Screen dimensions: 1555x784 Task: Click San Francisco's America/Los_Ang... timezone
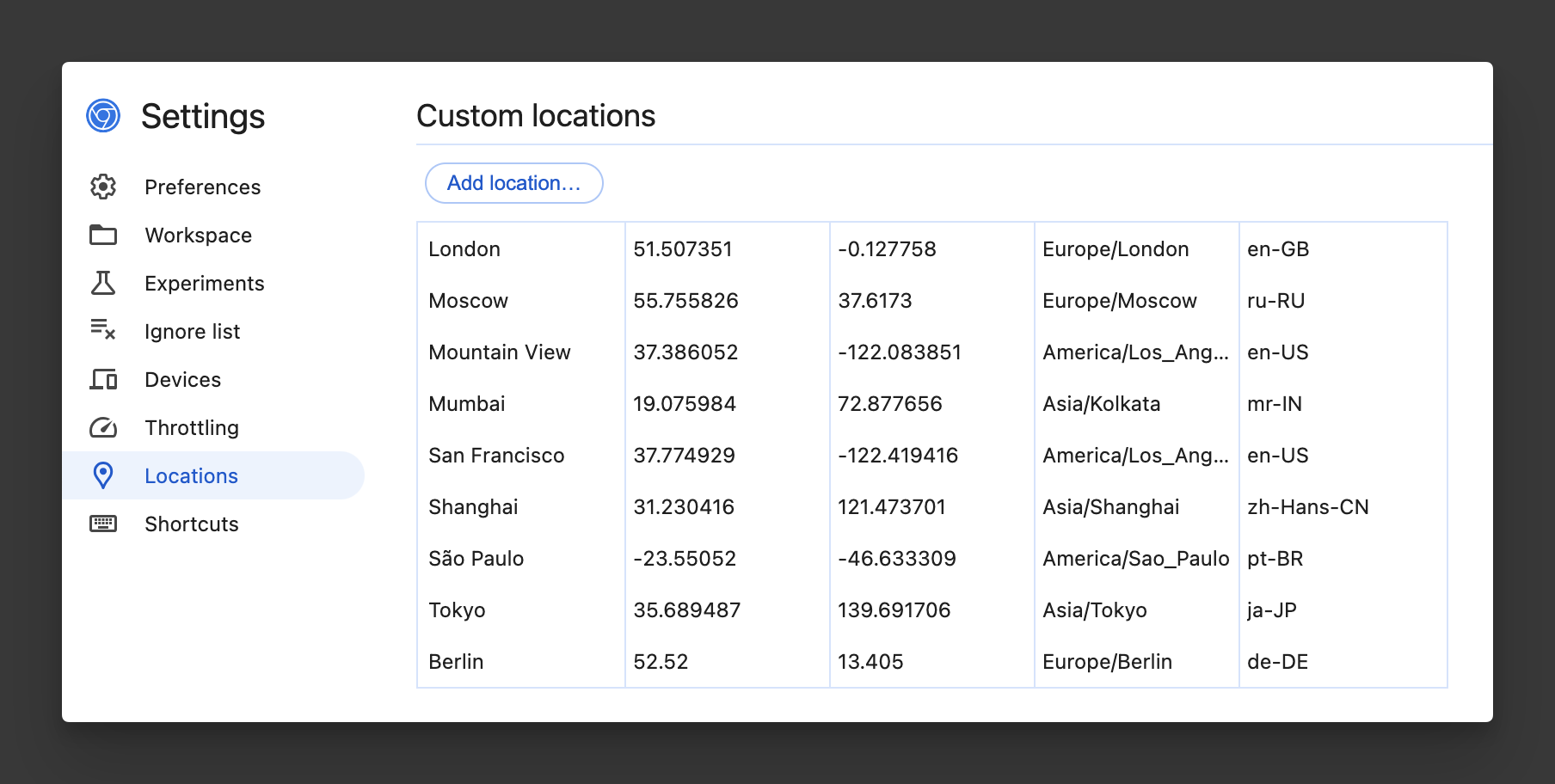[x=1135, y=456]
